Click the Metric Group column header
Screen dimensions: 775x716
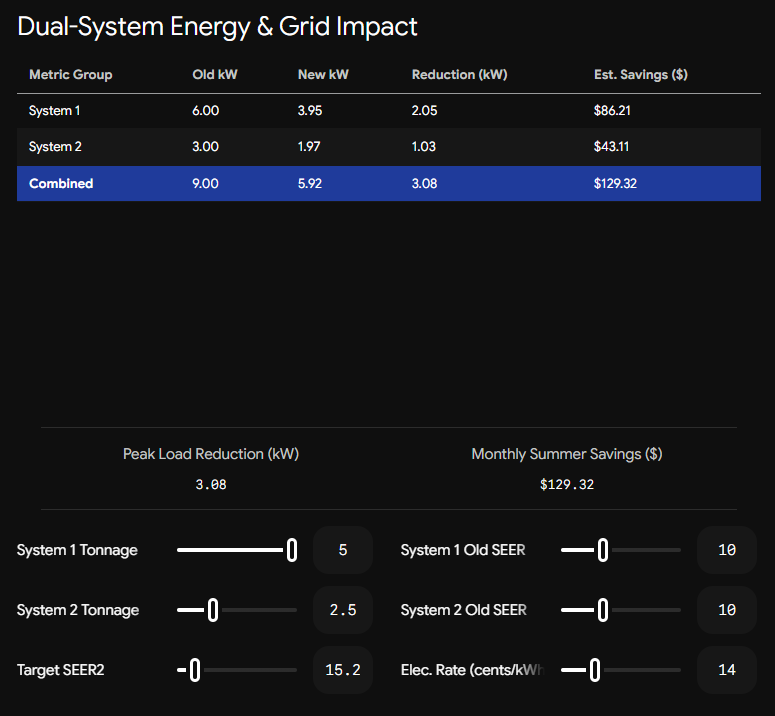click(71, 75)
